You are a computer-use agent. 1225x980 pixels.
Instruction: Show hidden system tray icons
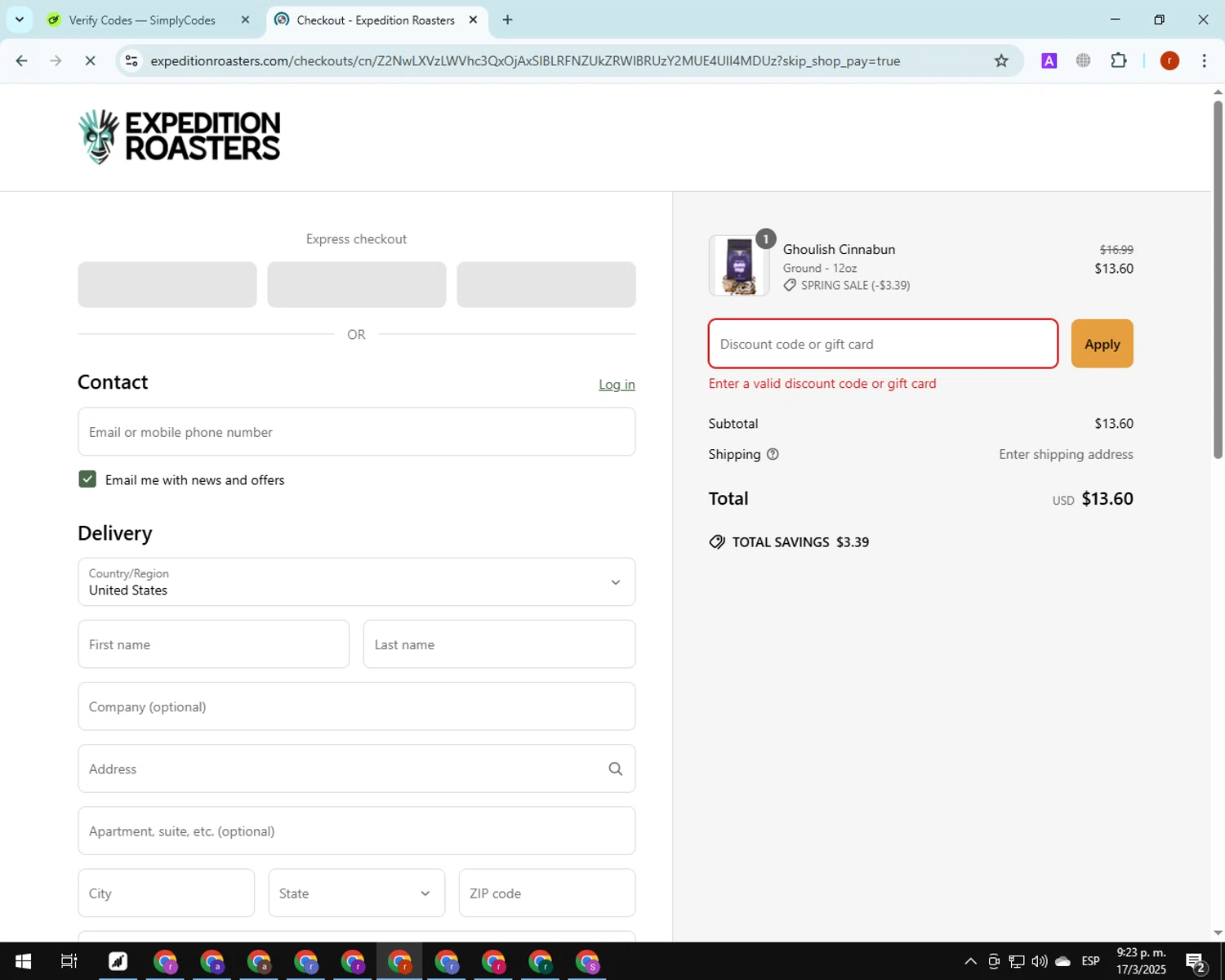pyautogui.click(x=970, y=961)
